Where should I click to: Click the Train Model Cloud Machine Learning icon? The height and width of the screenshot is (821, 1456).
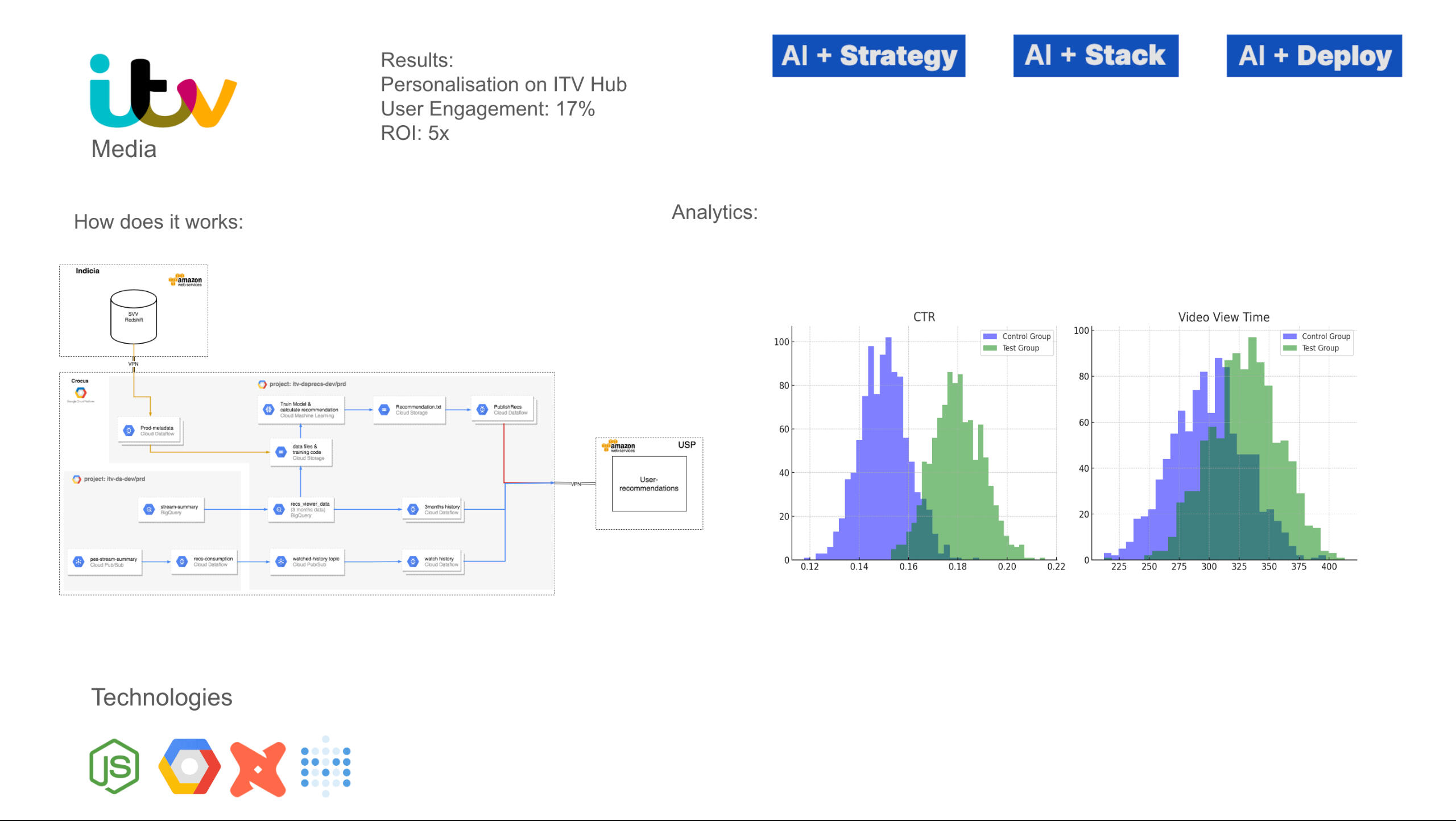[268, 410]
